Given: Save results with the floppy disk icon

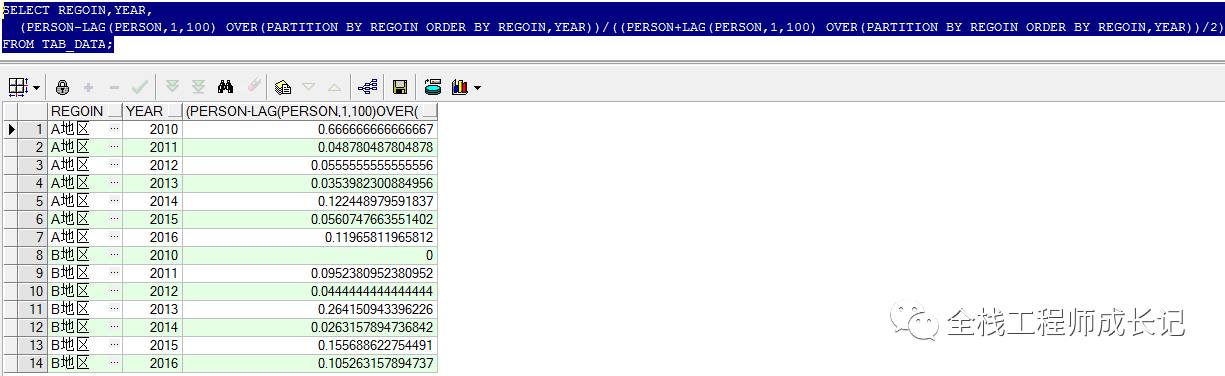Looking at the screenshot, I should (400, 87).
